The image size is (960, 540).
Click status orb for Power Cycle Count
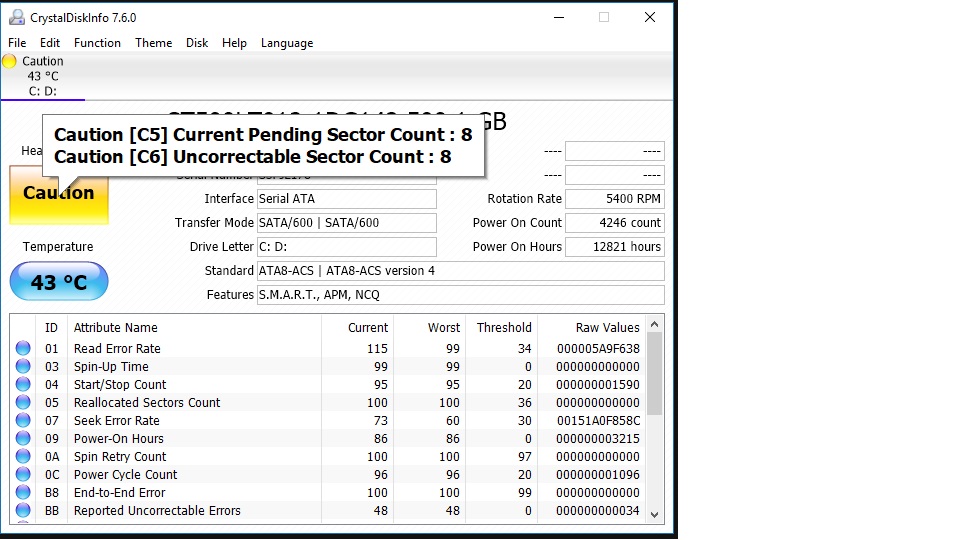tap(23, 474)
